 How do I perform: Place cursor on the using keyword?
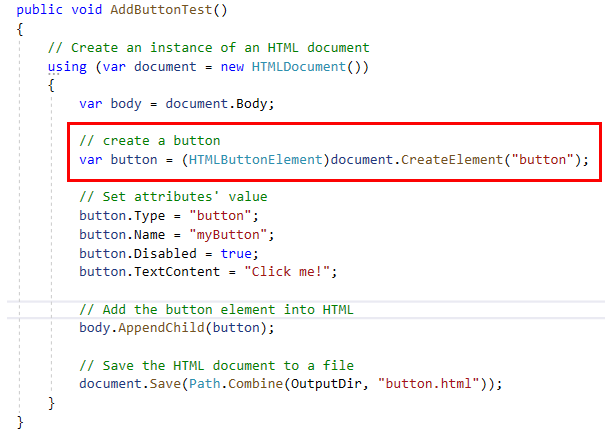click(67, 66)
